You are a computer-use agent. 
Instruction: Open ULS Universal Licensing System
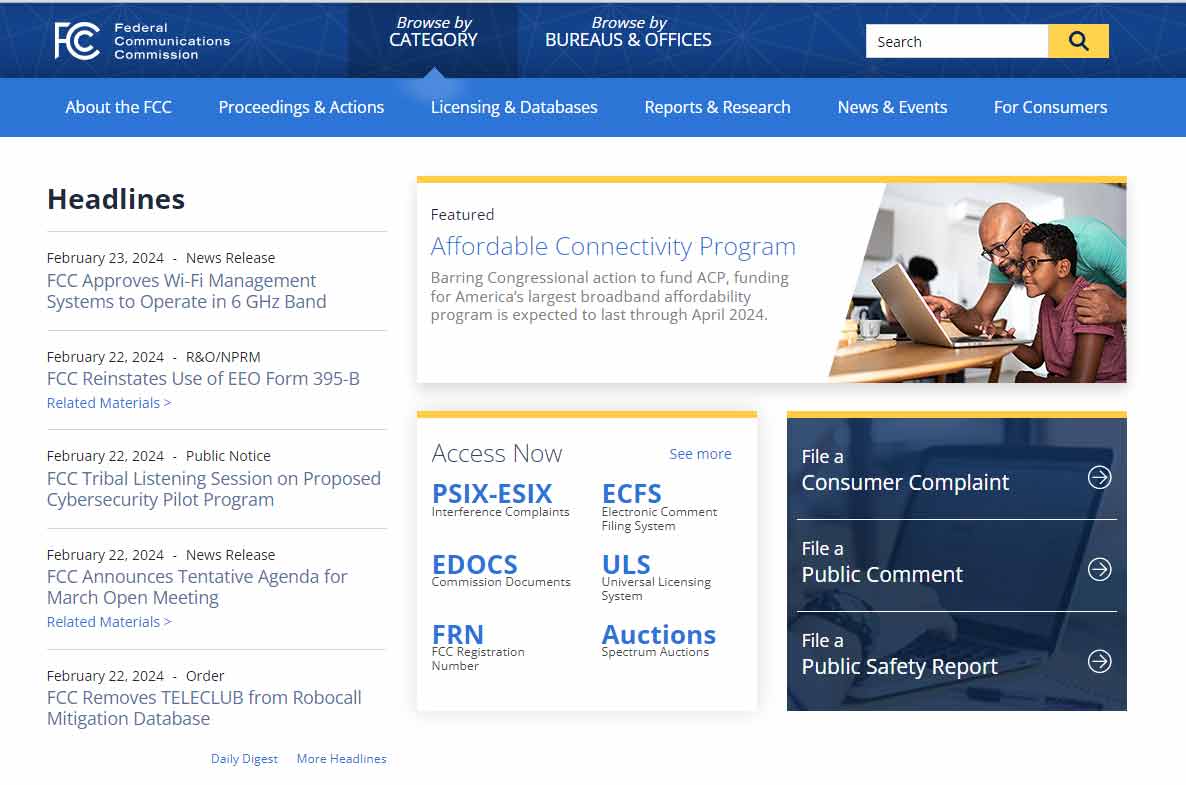click(x=657, y=577)
